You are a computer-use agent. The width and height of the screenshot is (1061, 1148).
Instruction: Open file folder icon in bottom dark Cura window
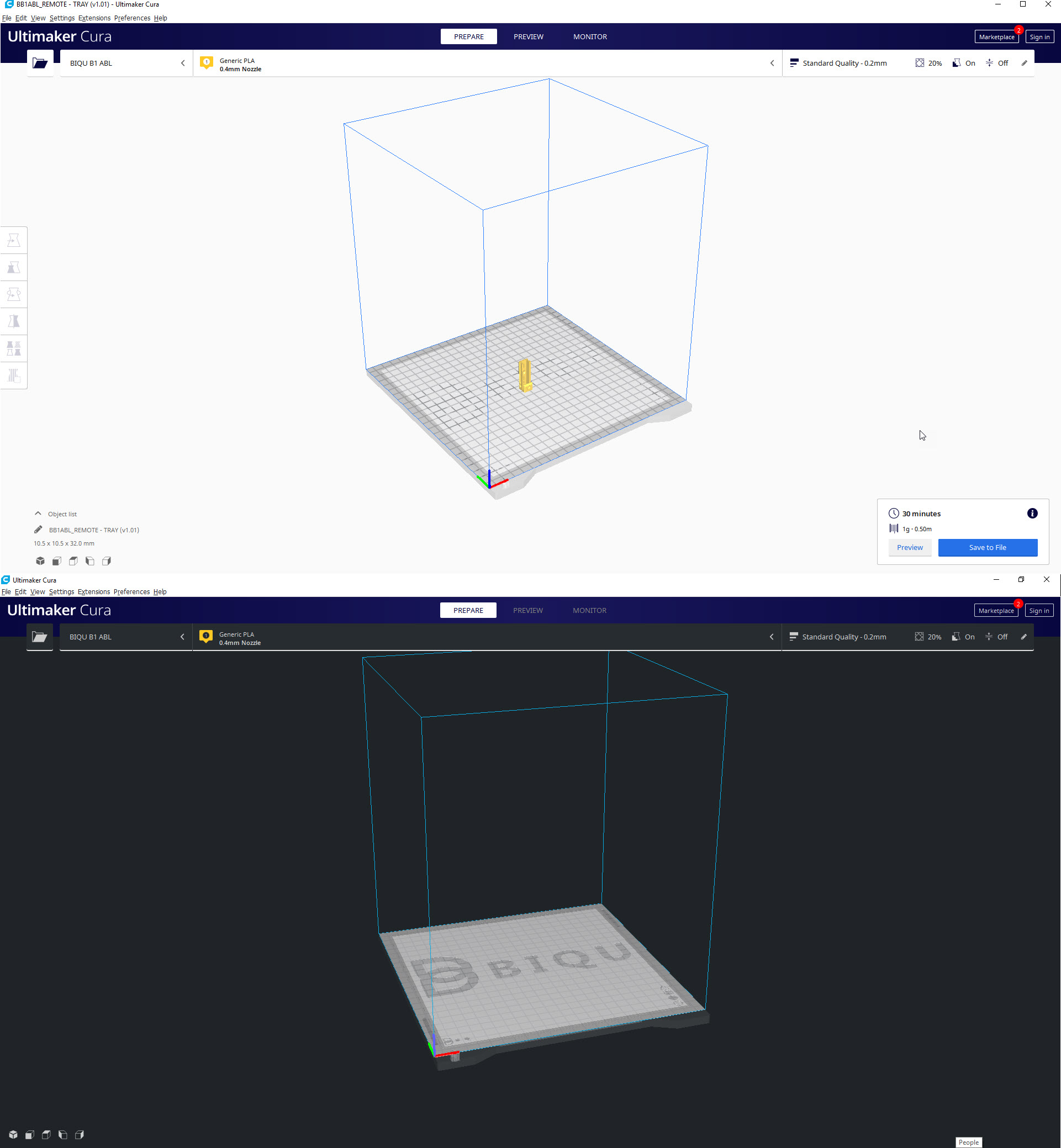(x=40, y=637)
